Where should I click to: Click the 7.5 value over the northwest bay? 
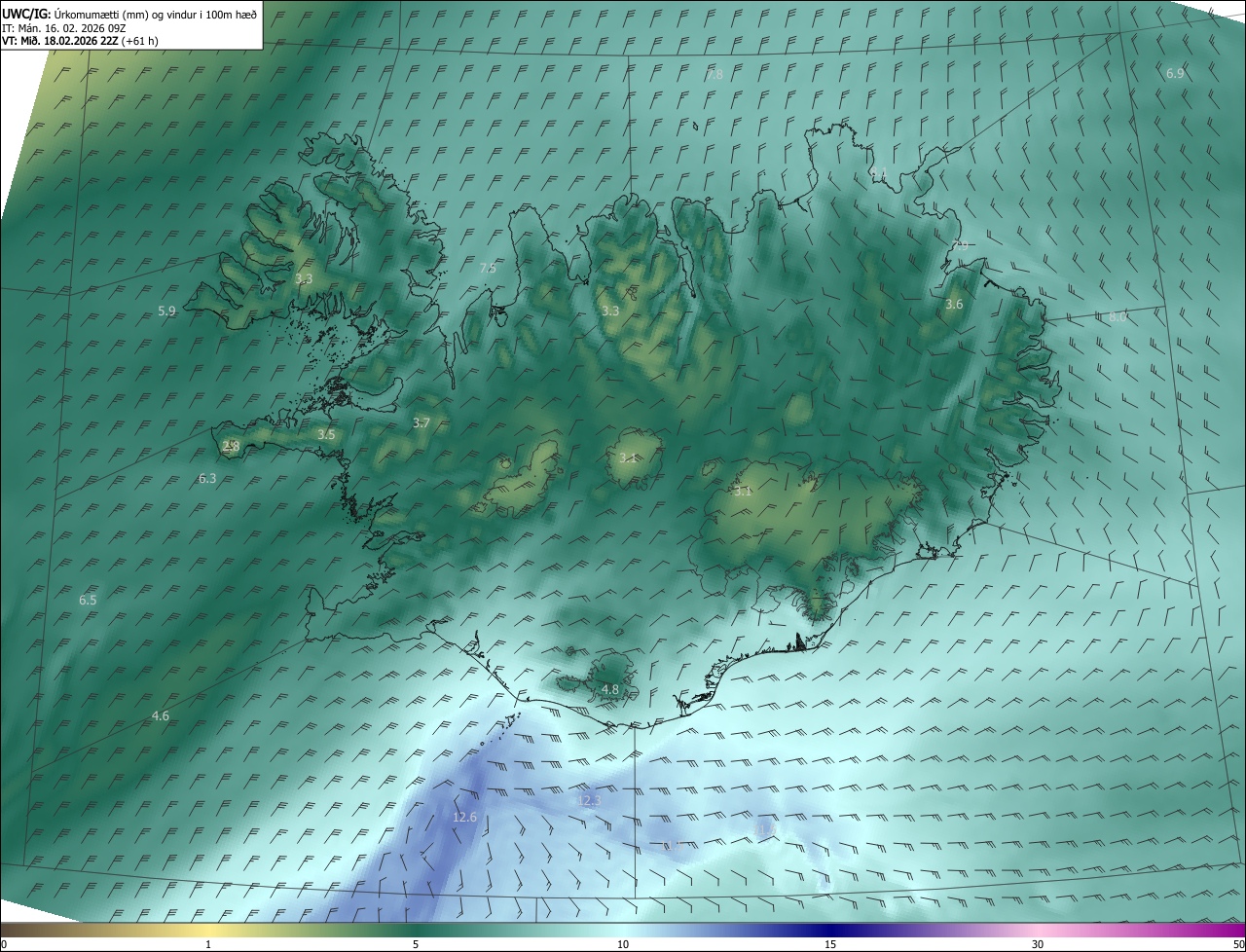[x=488, y=268]
